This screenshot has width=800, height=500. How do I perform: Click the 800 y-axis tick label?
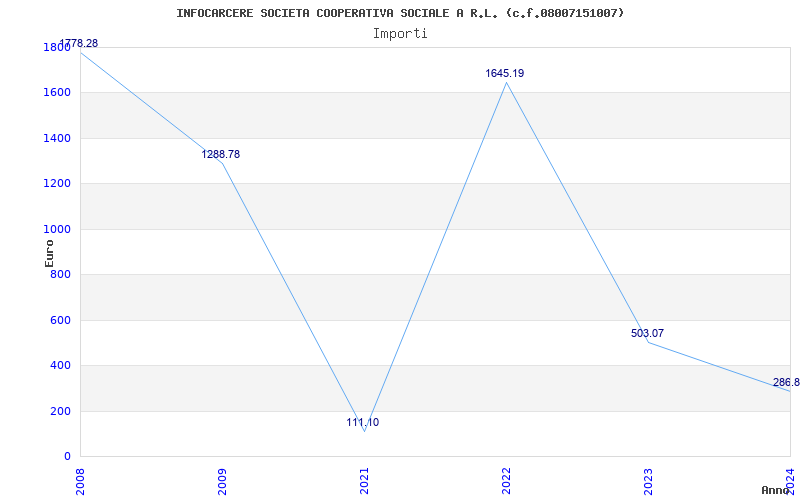(60, 274)
